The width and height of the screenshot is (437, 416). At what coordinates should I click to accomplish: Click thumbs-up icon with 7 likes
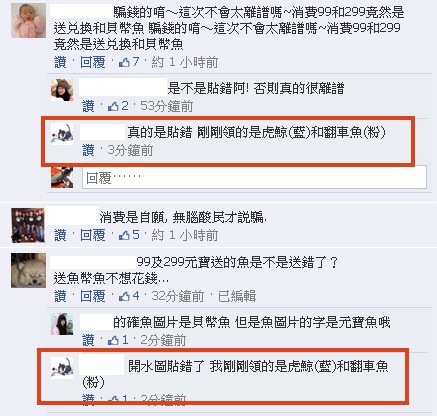coord(124,62)
